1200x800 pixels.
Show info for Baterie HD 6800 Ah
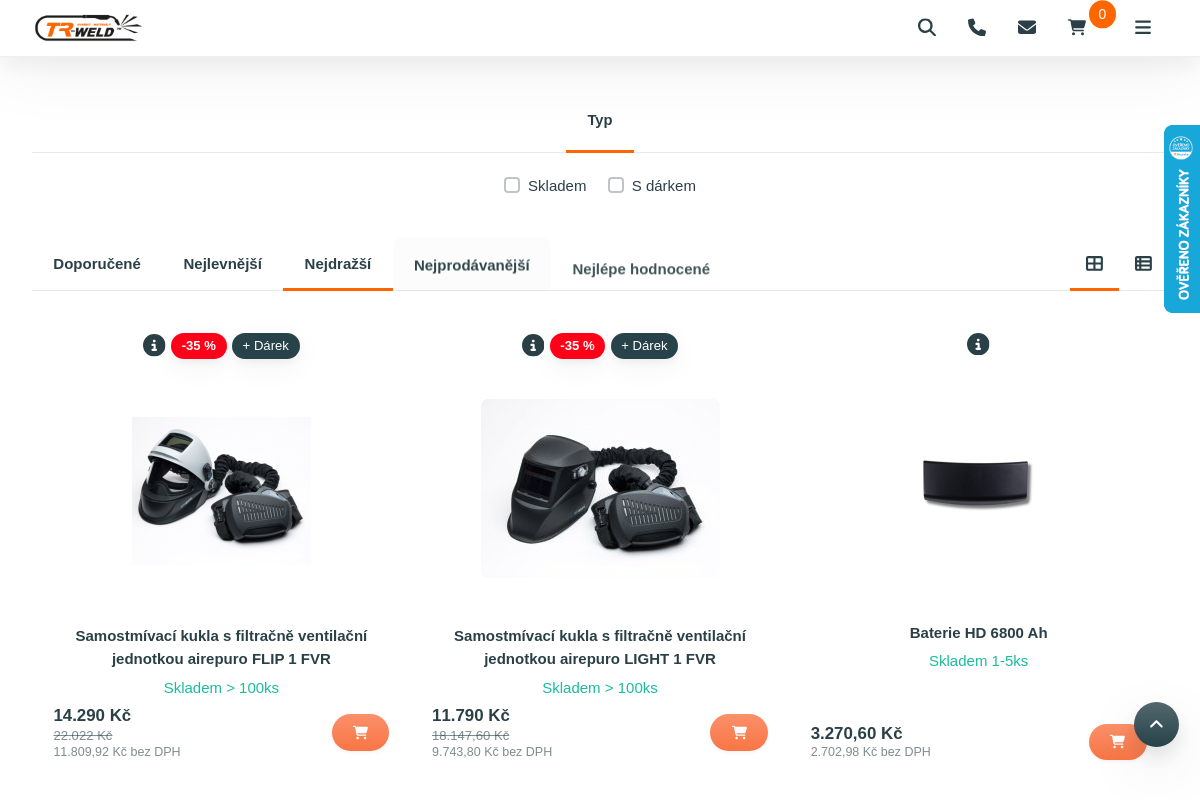pyautogui.click(x=978, y=345)
